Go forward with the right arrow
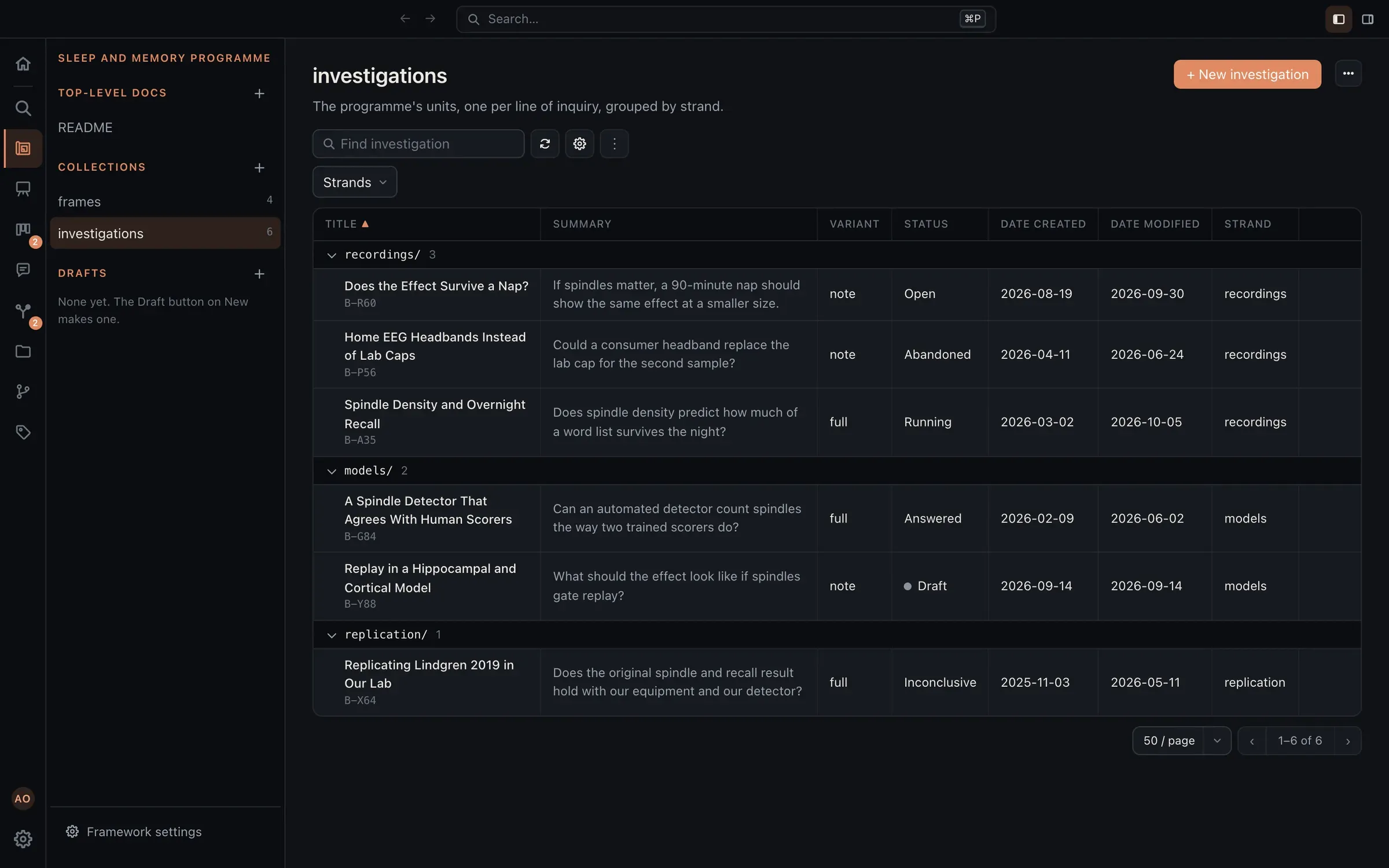 tap(430, 19)
